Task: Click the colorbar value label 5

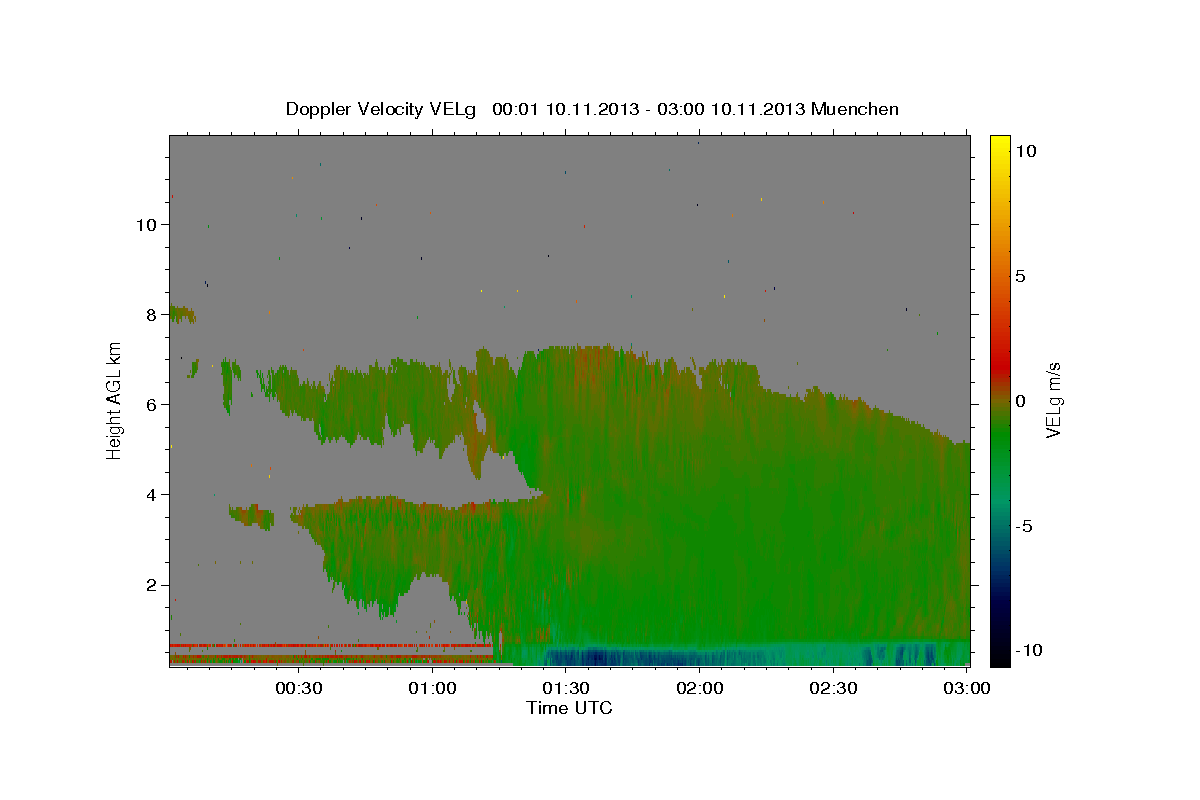Action: [1019, 276]
